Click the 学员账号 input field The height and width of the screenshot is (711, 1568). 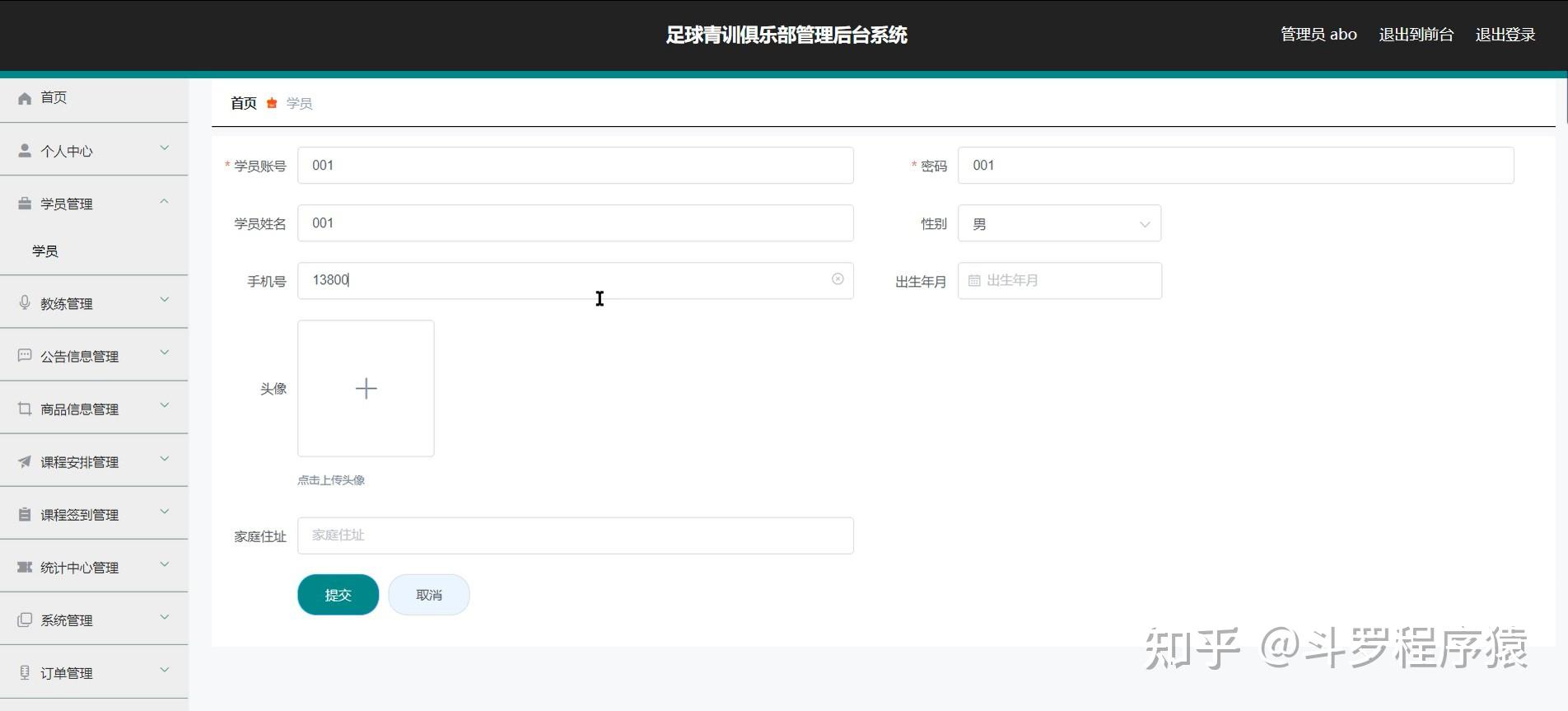pos(576,166)
